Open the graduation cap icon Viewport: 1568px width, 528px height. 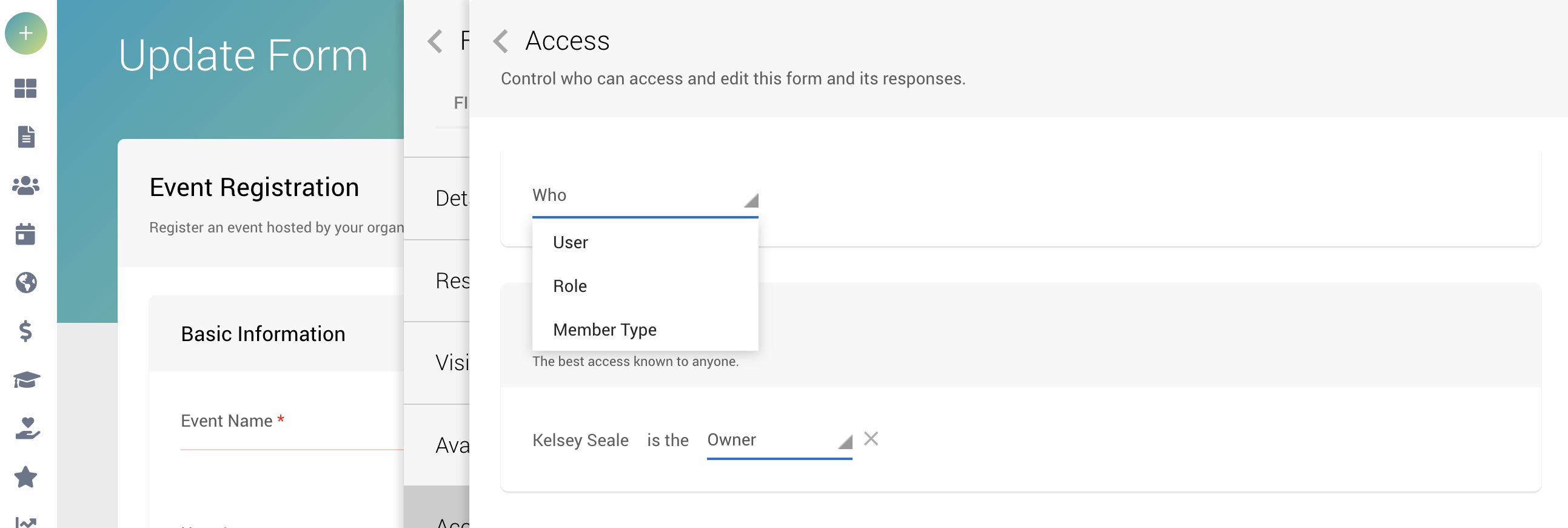(x=25, y=380)
